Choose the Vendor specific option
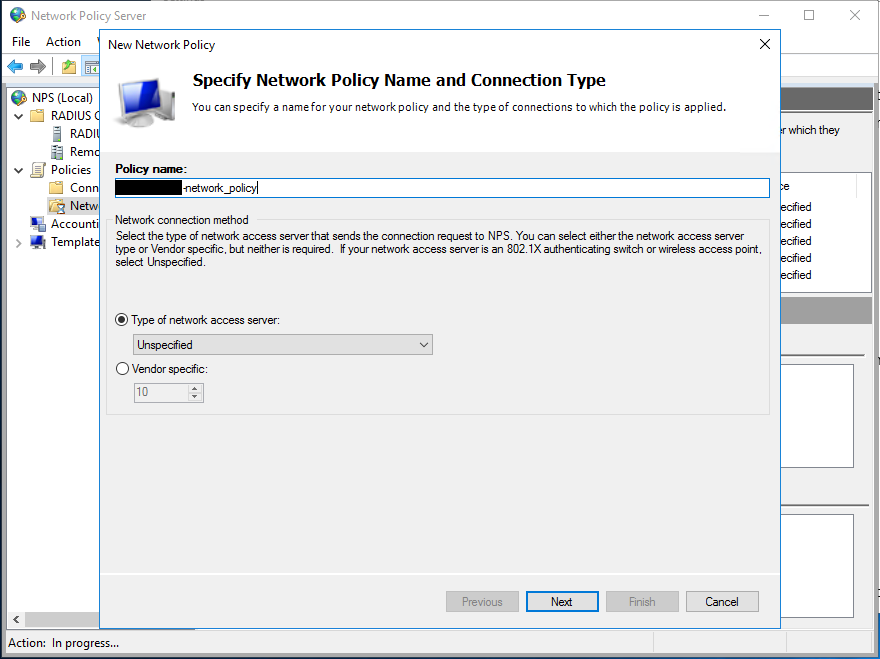 [x=121, y=368]
